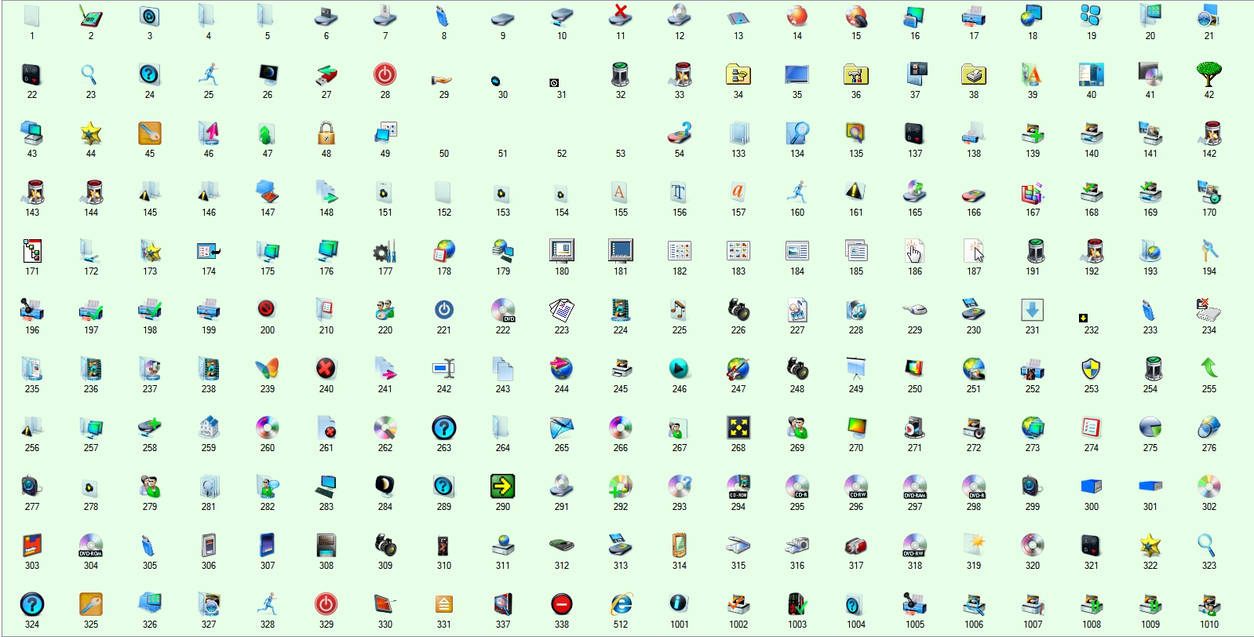Click the four blue squares icon numbered 19
Image resolution: width=1254 pixels, height=637 pixels.
click(x=1091, y=15)
